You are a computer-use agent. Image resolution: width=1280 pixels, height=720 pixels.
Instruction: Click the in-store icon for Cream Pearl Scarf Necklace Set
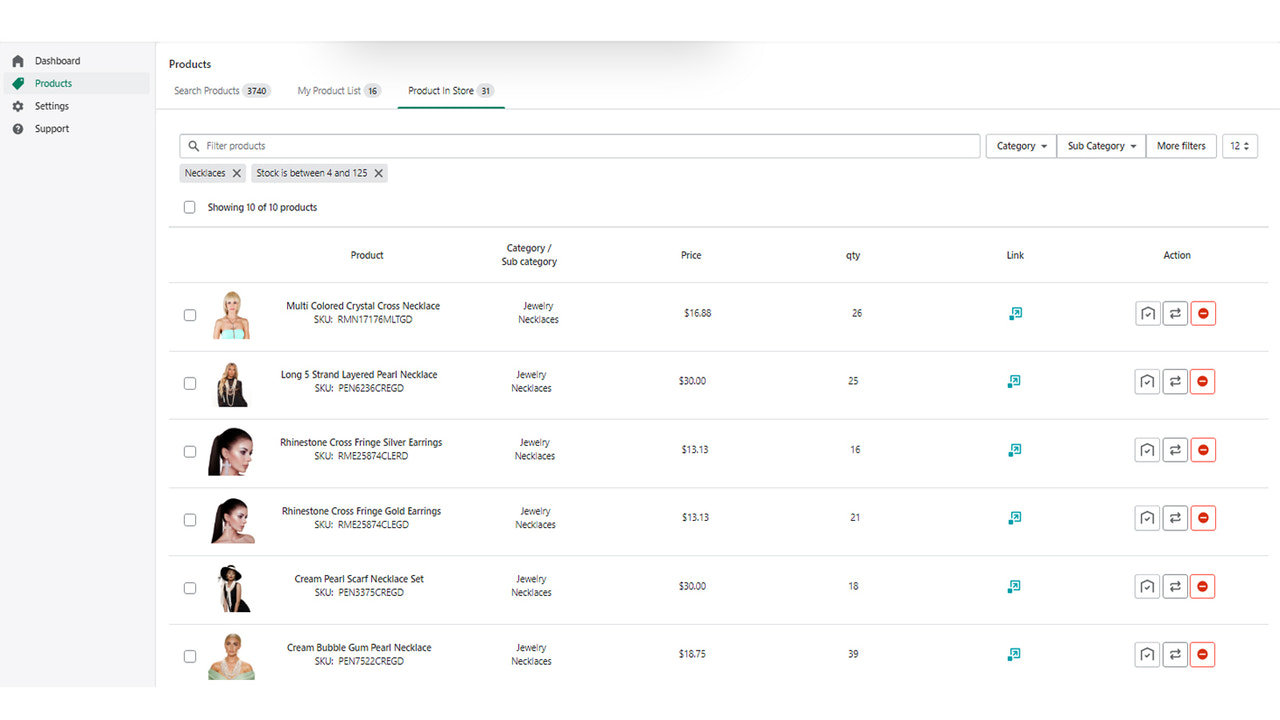pyautogui.click(x=1147, y=586)
